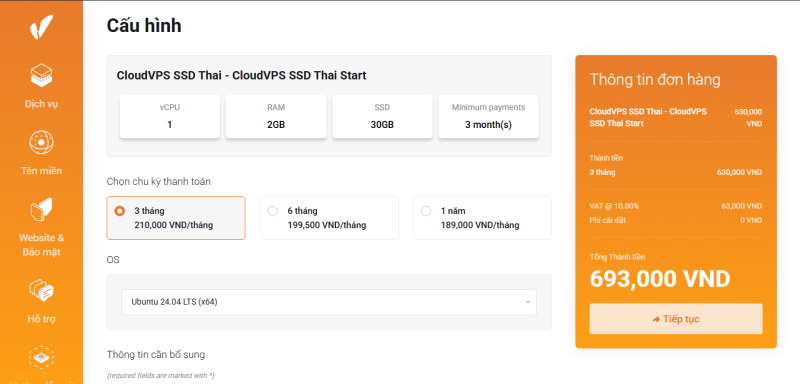Click the VAT @ 10.00% line
800x384 pixels.
[x=614, y=206]
